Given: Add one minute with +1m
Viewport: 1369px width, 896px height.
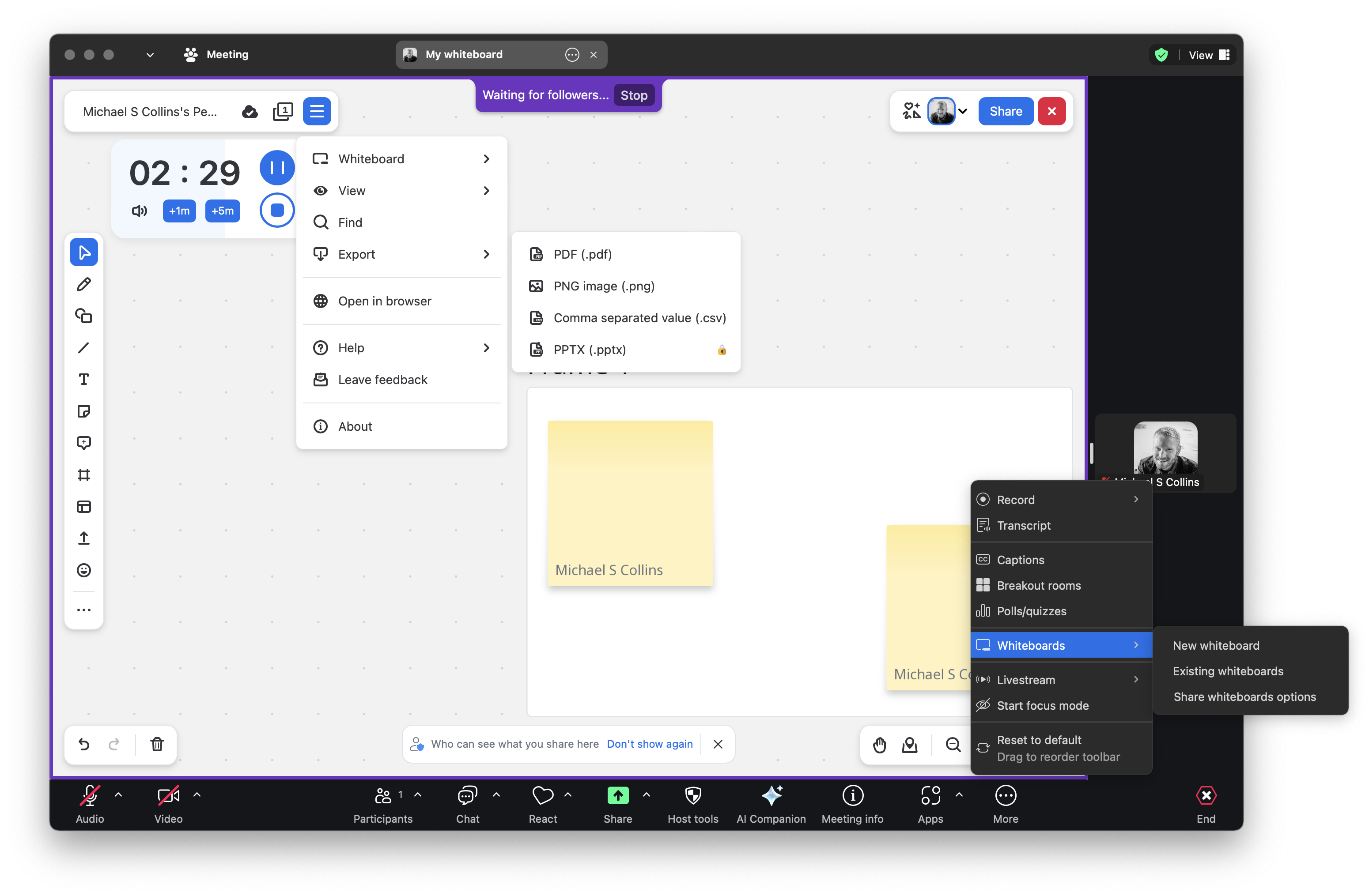Looking at the screenshot, I should coord(179,211).
